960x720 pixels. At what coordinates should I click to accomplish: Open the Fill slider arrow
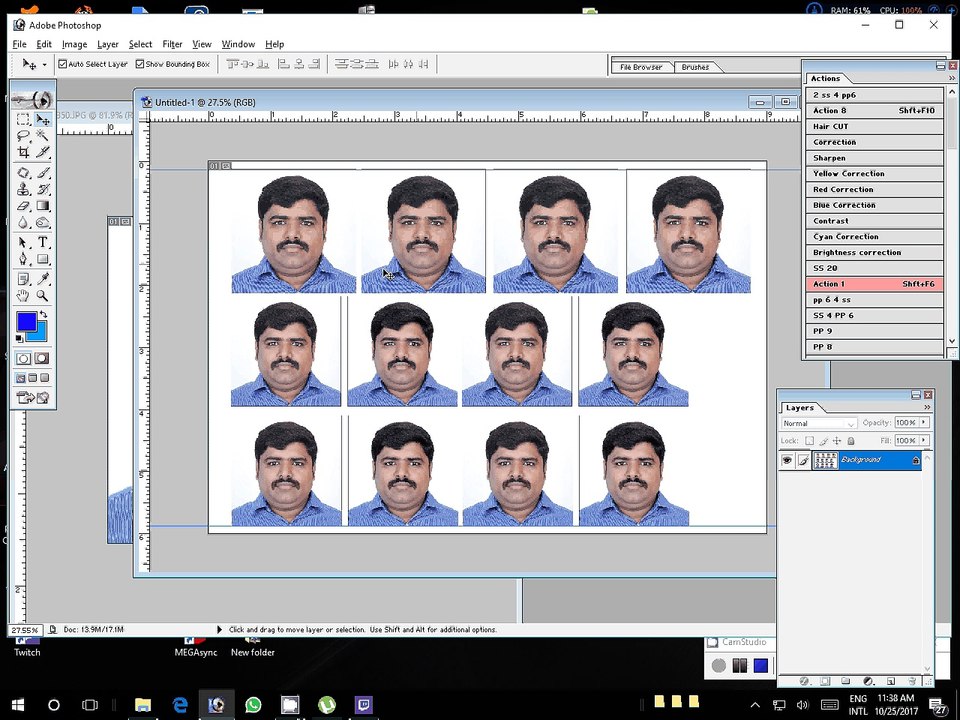(x=924, y=440)
